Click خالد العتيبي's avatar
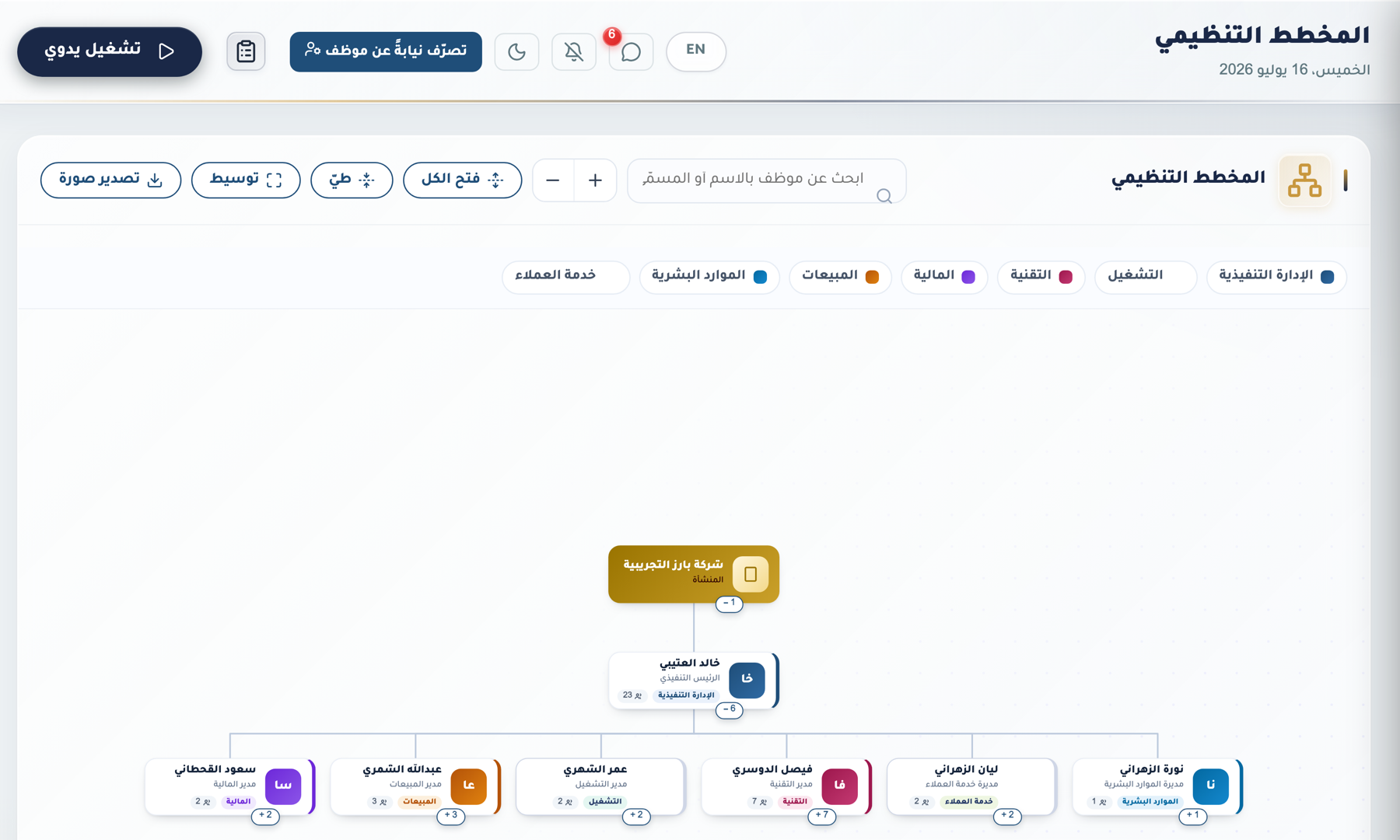This screenshot has width=1400, height=840. coord(747,680)
